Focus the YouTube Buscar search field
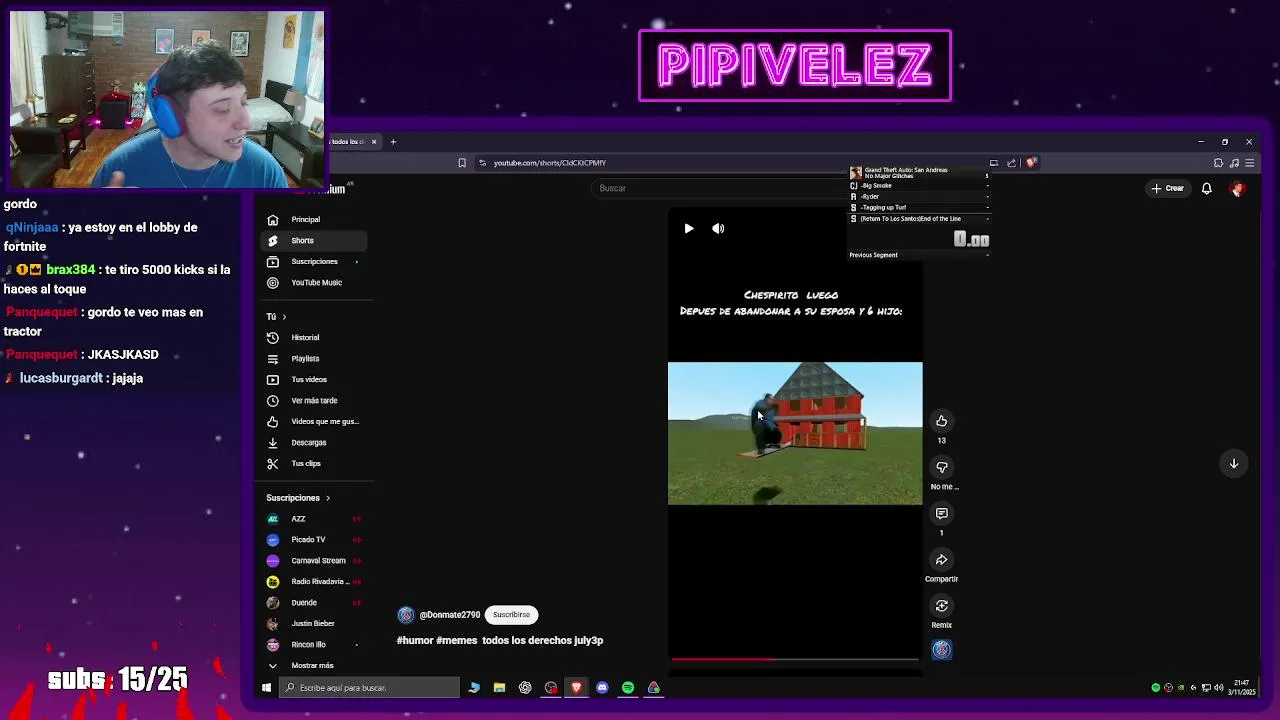Image resolution: width=1280 pixels, height=720 pixels. point(718,188)
